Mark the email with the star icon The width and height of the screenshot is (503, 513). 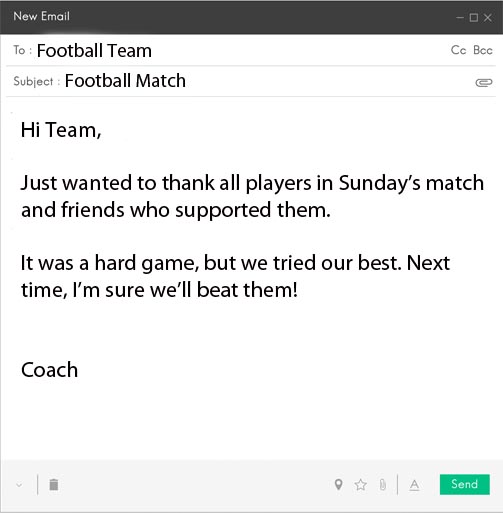tap(361, 484)
